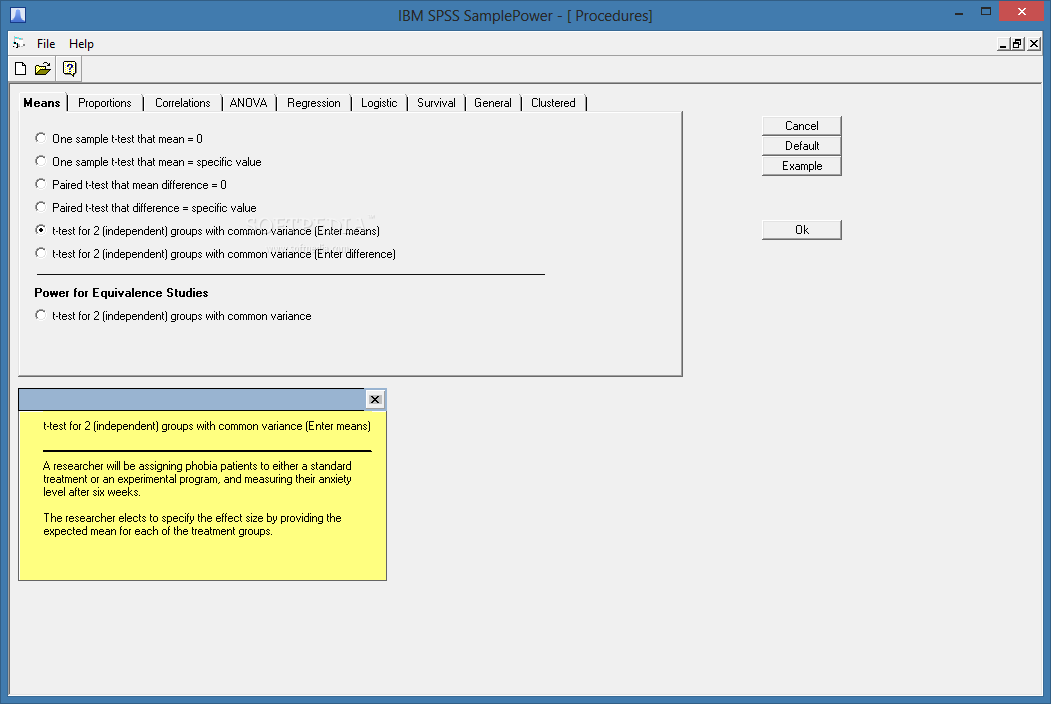The height and width of the screenshot is (704, 1051).
Task: Switch to the Correlations tab
Action: click(x=182, y=103)
